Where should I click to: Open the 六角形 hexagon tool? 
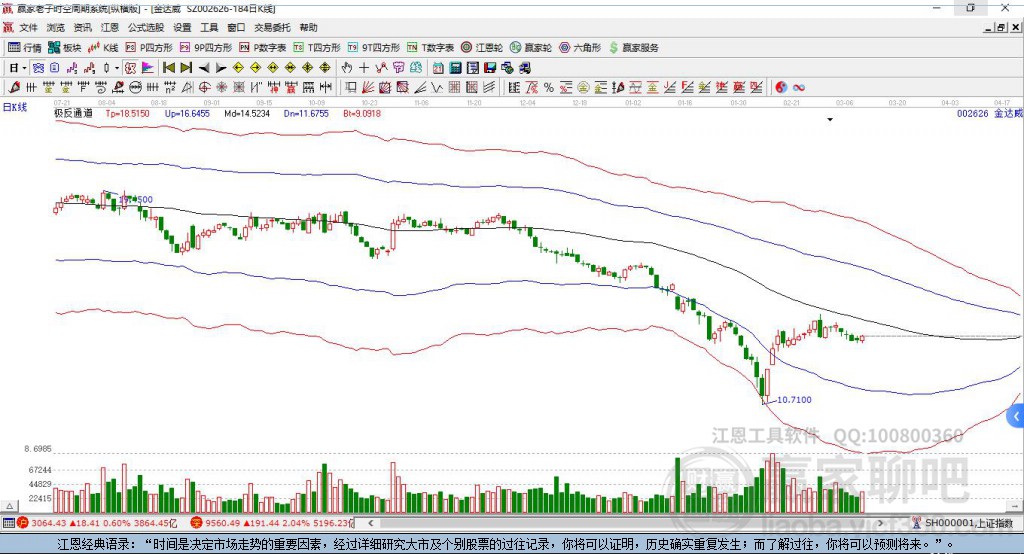click(x=580, y=48)
